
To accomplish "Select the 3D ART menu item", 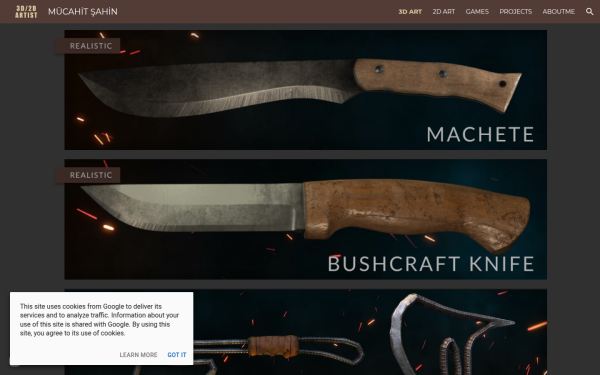I will 410,11.
